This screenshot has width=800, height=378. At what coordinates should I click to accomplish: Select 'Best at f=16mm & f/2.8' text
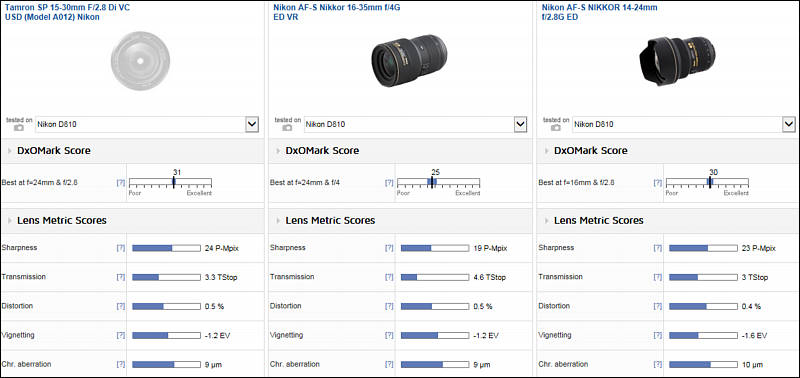pyautogui.click(x=577, y=182)
